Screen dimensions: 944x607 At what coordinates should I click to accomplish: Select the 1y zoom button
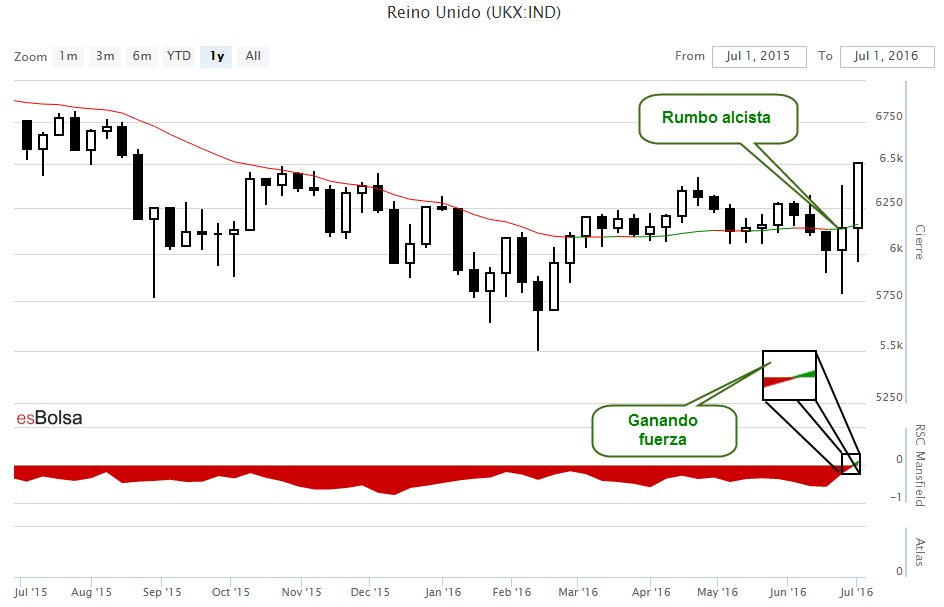(217, 56)
